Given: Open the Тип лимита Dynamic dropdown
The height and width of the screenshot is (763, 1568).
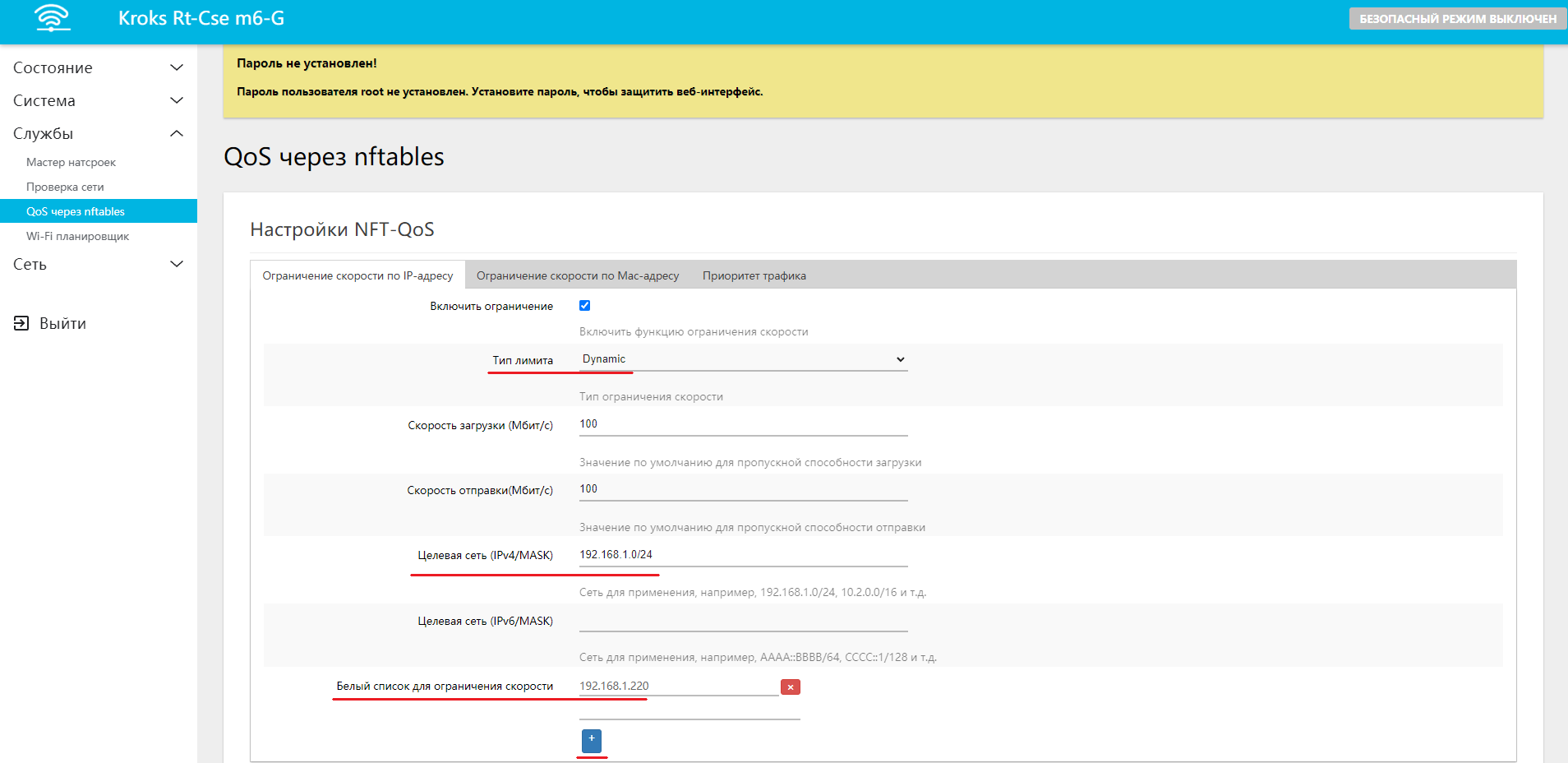Looking at the screenshot, I should [743, 359].
